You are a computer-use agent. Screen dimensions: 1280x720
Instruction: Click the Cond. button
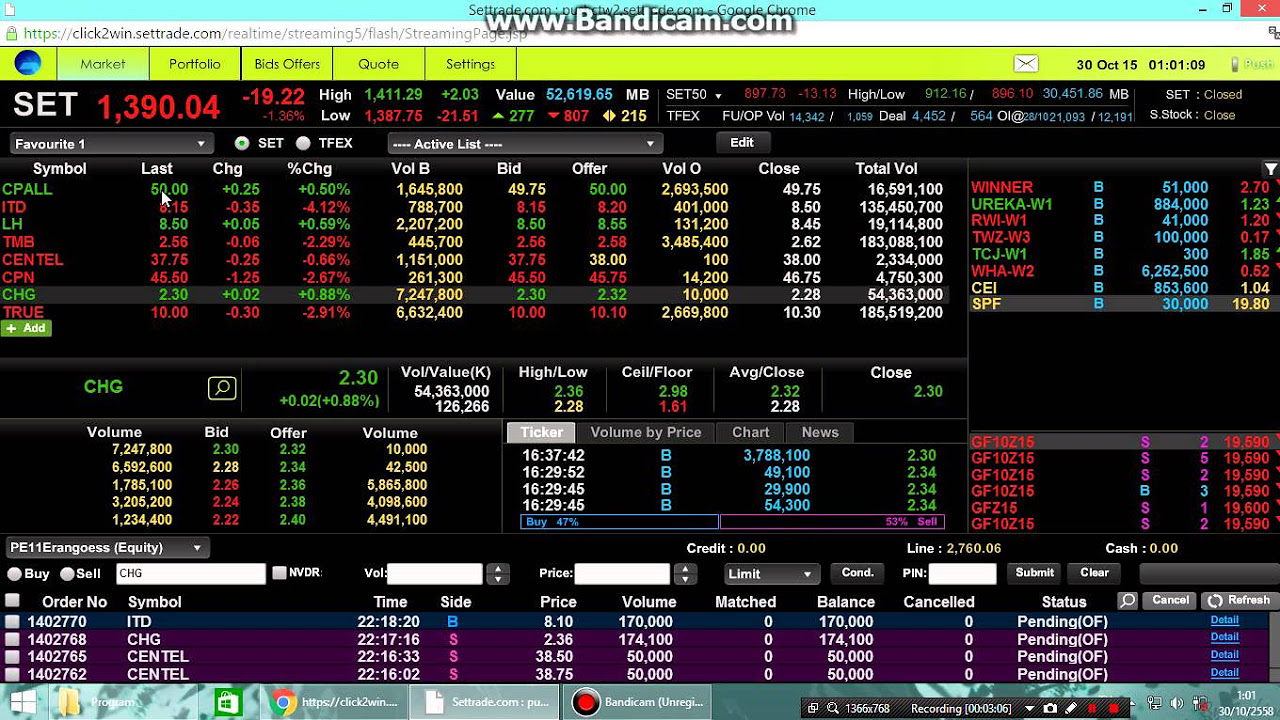(x=858, y=573)
